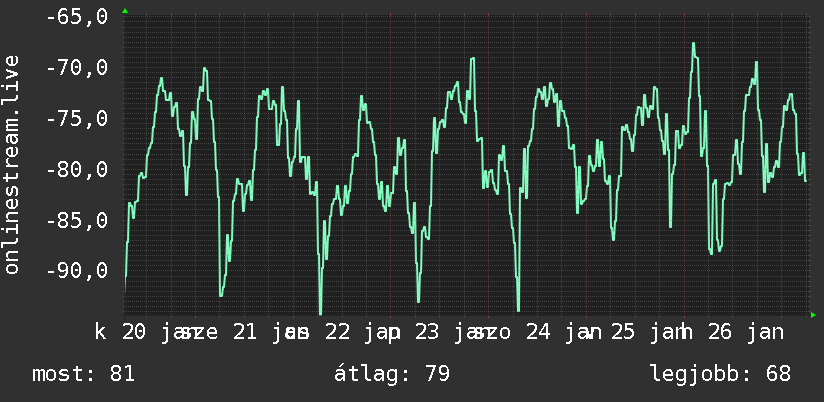Click the green arrow at x-axis end
This screenshot has height=402, width=824.
tap(813, 315)
